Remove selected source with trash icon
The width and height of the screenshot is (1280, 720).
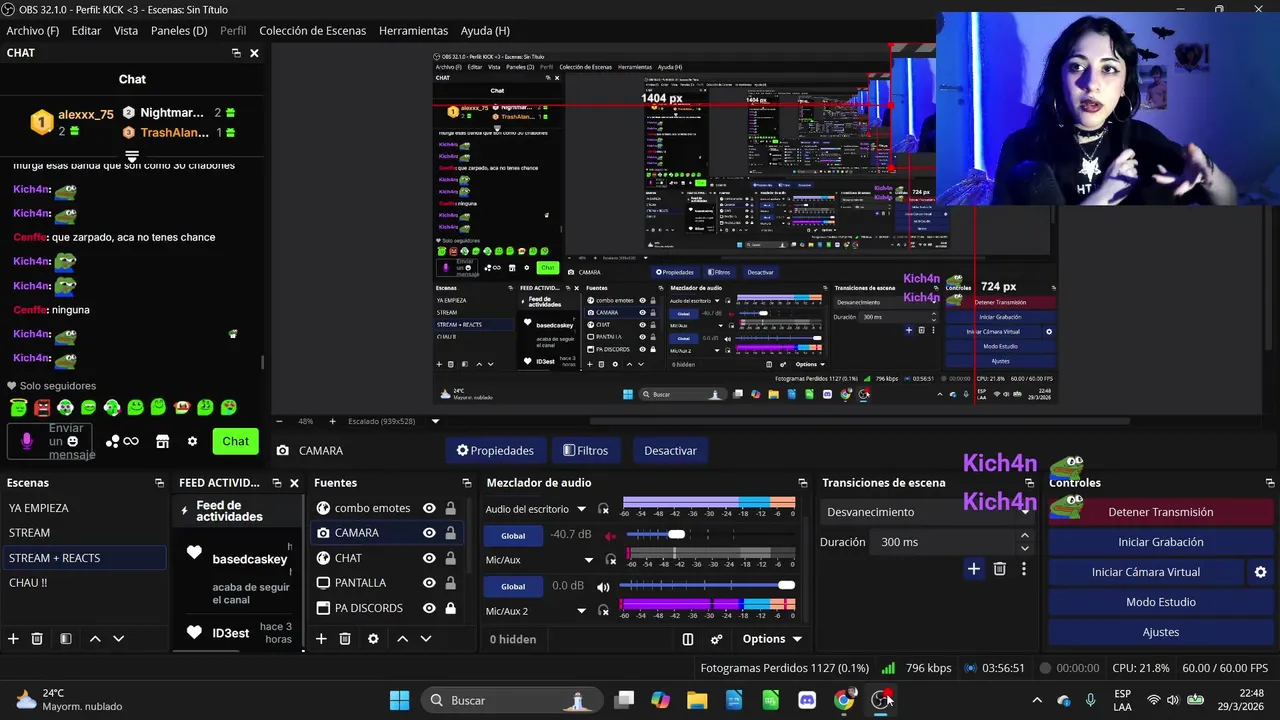coord(345,638)
